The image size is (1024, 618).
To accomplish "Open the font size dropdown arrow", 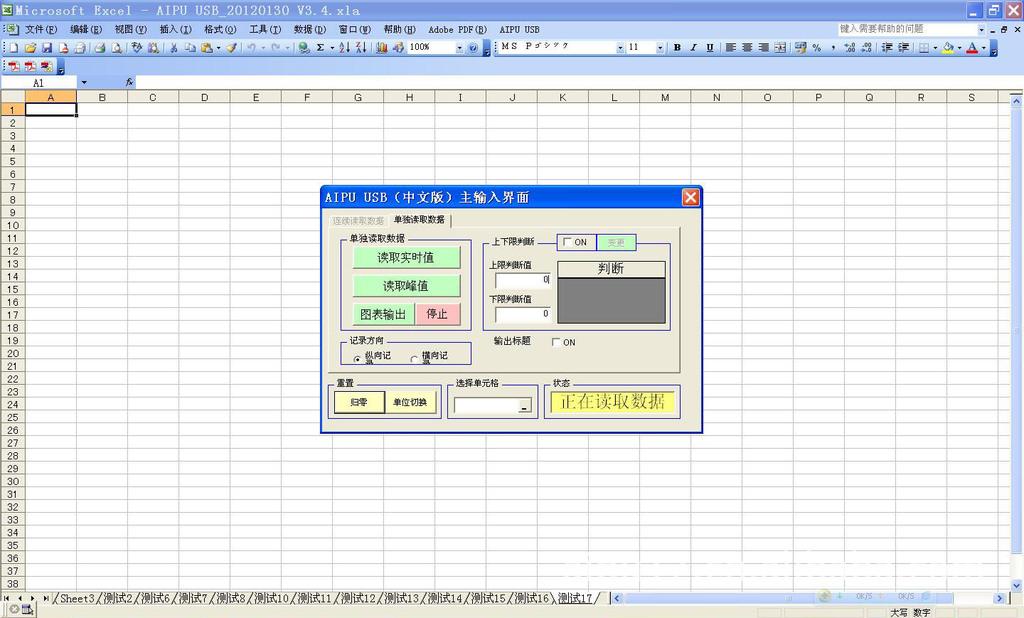I will tap(660, 48).
